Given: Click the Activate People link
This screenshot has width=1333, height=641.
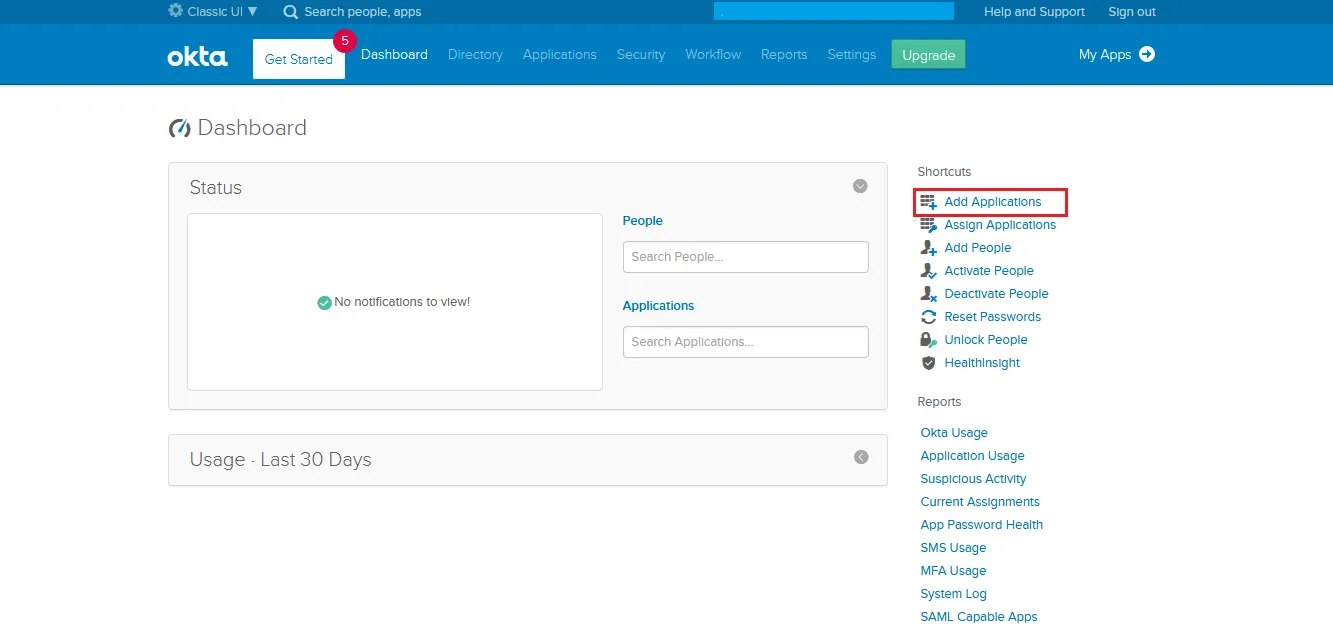Looking at the screenshot, I should (x=989, y=271).
